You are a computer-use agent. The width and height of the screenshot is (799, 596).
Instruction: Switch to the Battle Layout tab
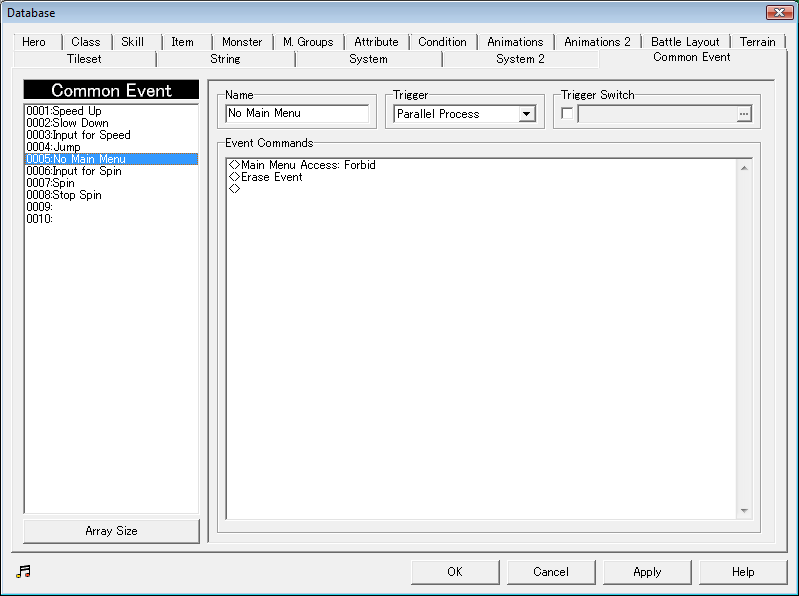point(685,42)
